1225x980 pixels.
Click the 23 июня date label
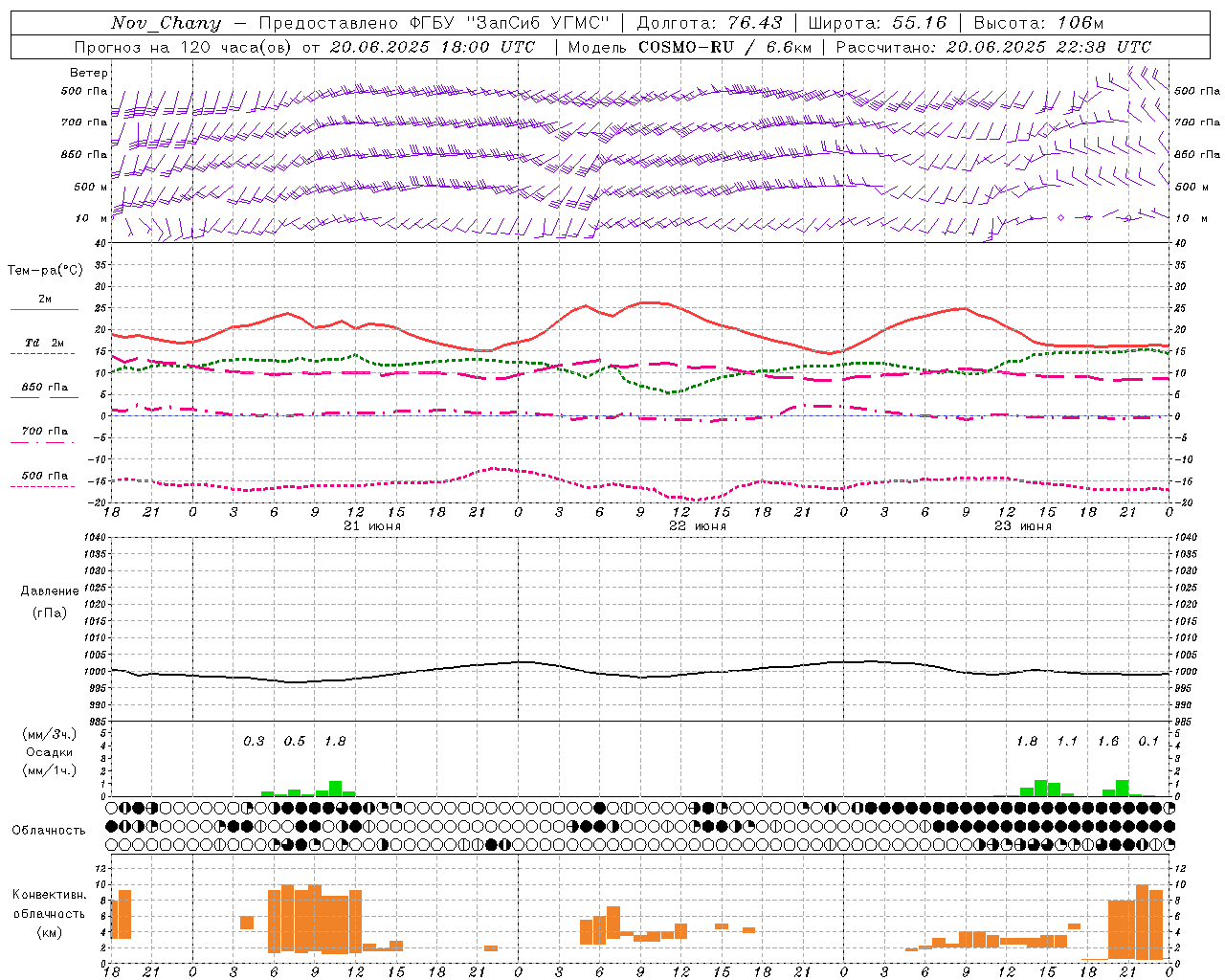point(1022,526)
